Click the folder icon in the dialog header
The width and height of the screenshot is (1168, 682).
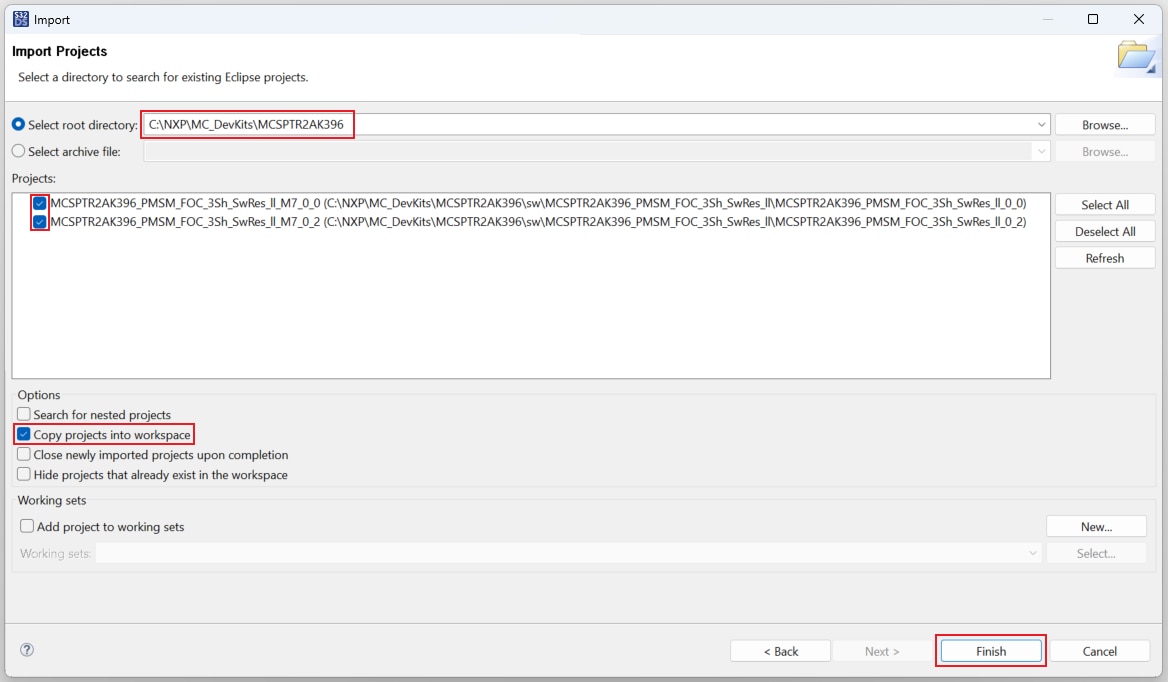point(1136,57)
